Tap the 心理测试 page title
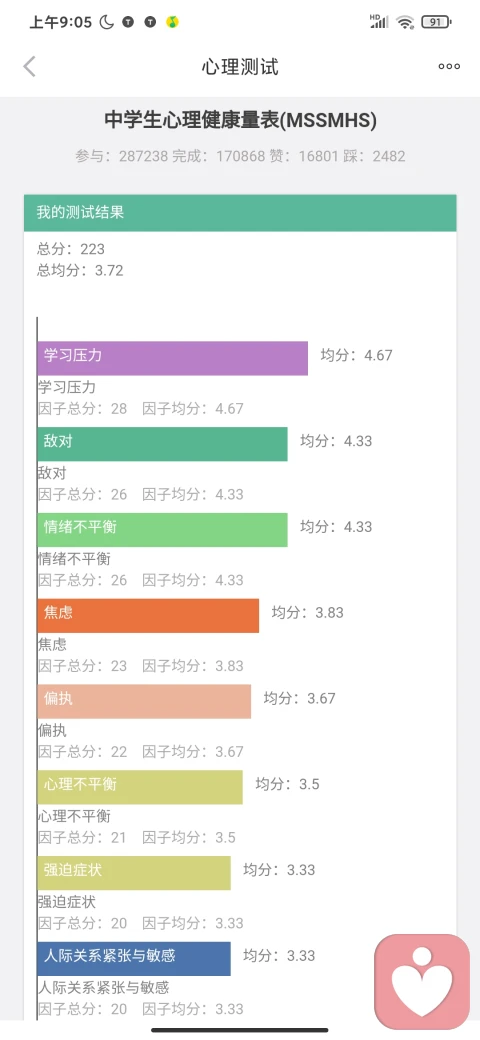Image resolution: width=480 pixels, height=1040 pixels. (x=240, y=66)
